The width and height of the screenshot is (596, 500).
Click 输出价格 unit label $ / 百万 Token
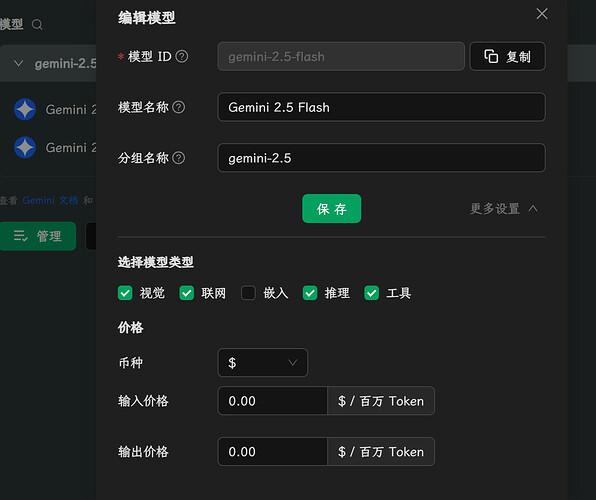pyautogui.click(x=381, y=452)
